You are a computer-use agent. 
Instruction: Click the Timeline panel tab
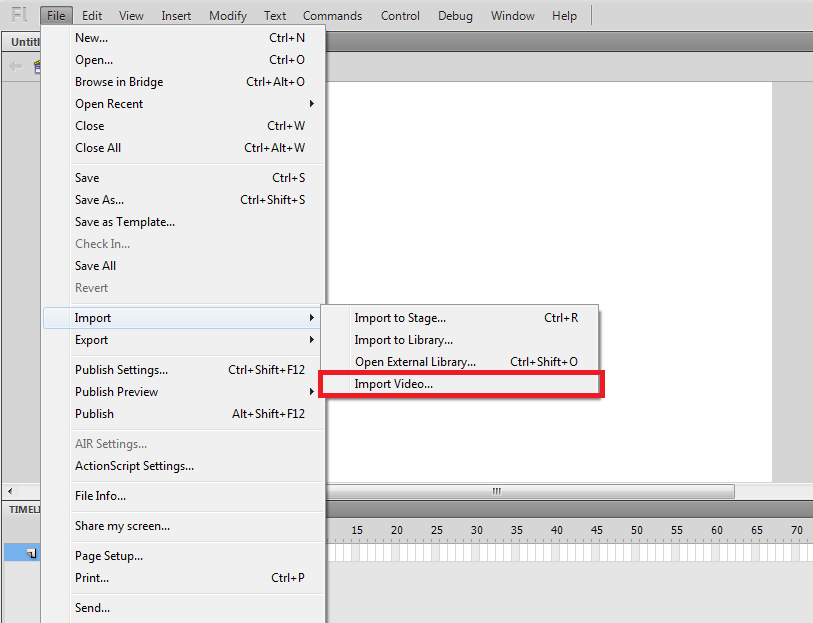click(x=23, y=509)
